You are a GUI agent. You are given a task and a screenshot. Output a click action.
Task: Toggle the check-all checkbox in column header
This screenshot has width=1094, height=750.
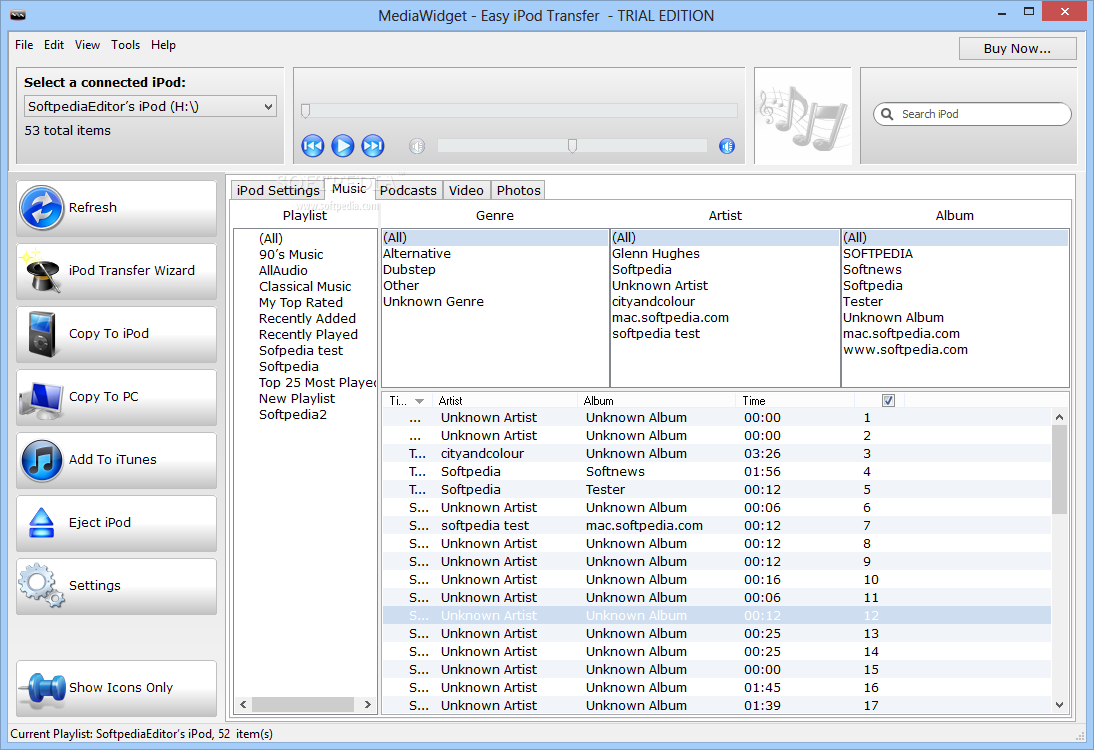[x=888, y=400]
